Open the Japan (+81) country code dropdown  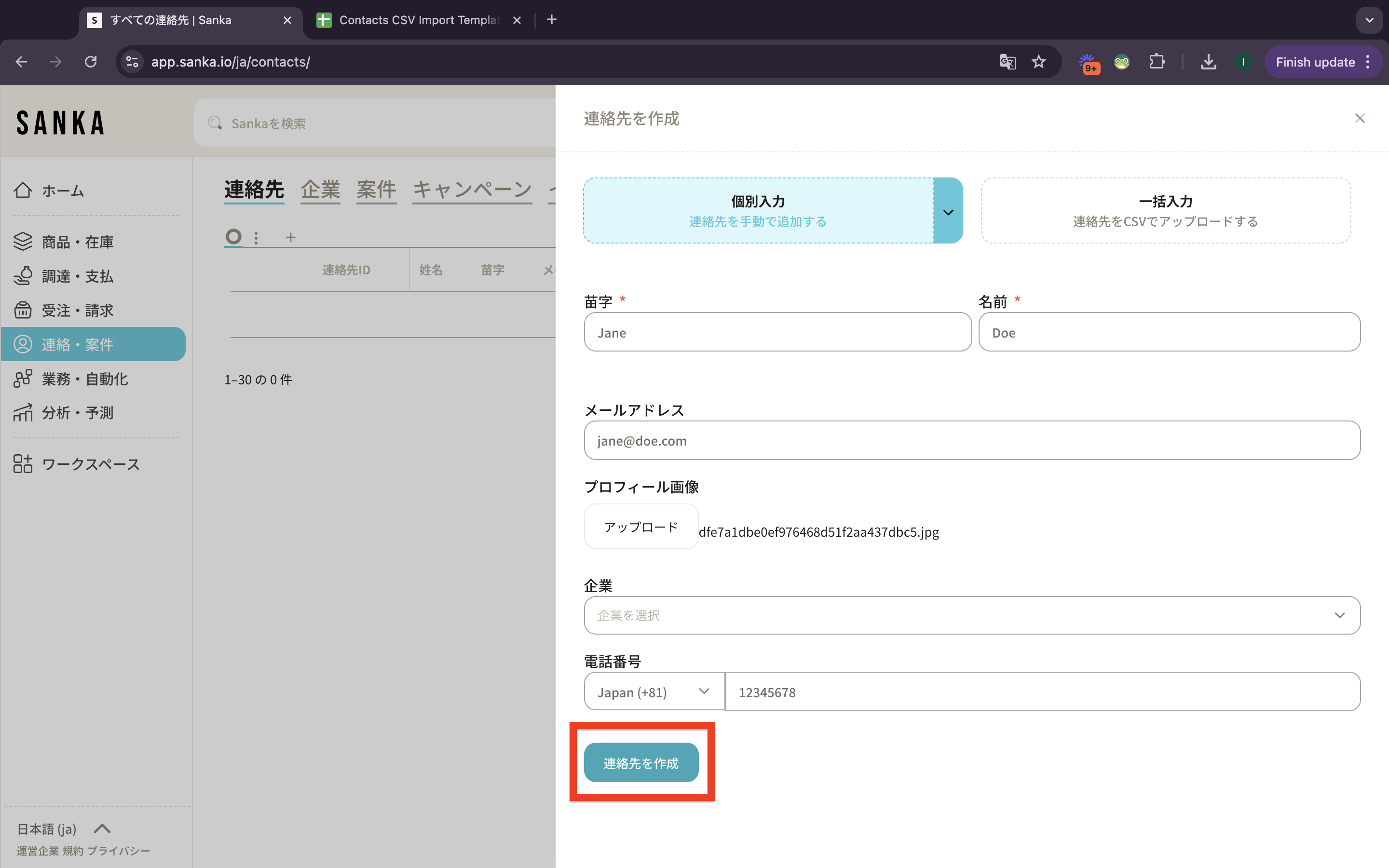(x=654, y=692)
